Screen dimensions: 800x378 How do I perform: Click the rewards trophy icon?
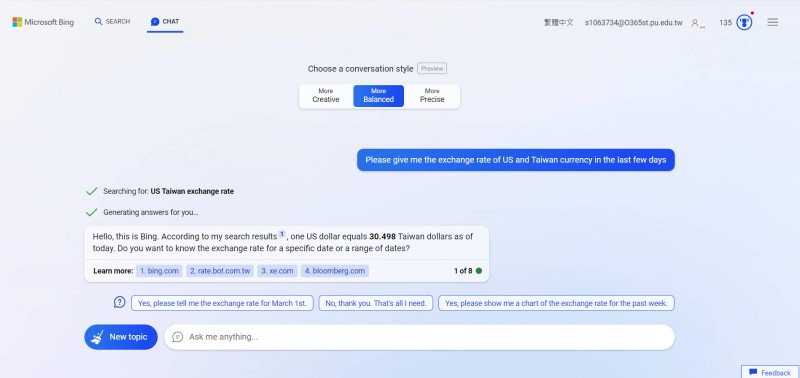(744, 22)
